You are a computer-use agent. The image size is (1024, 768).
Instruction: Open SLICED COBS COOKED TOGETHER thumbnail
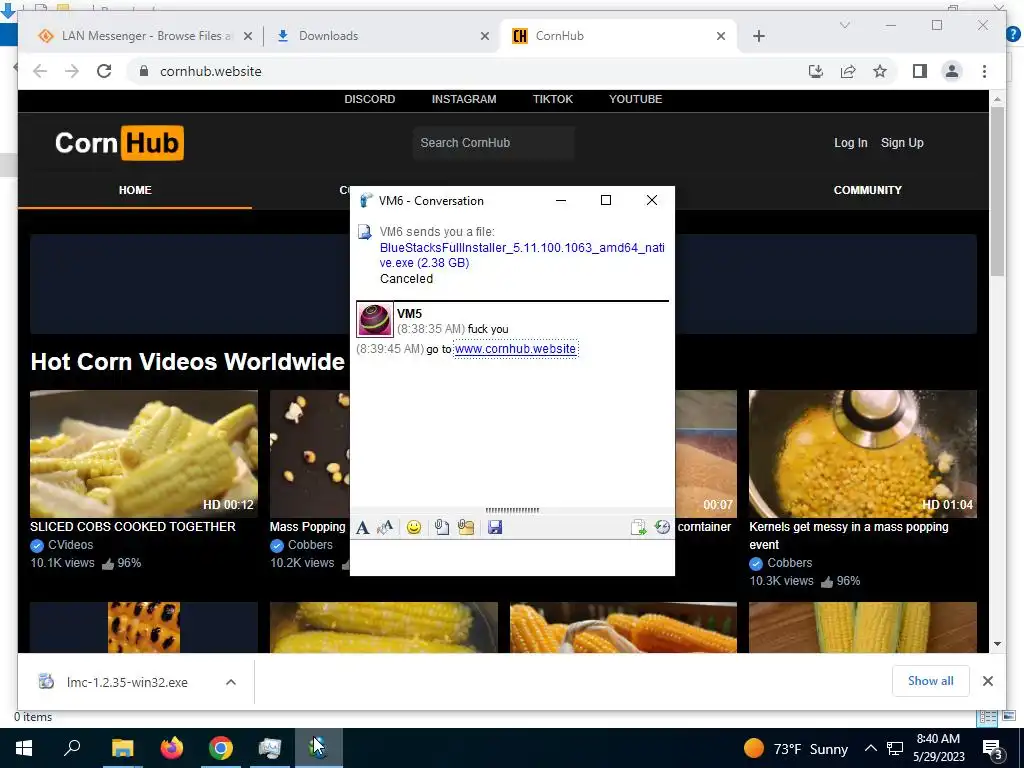pyautogui.click(x=144, y=454)
